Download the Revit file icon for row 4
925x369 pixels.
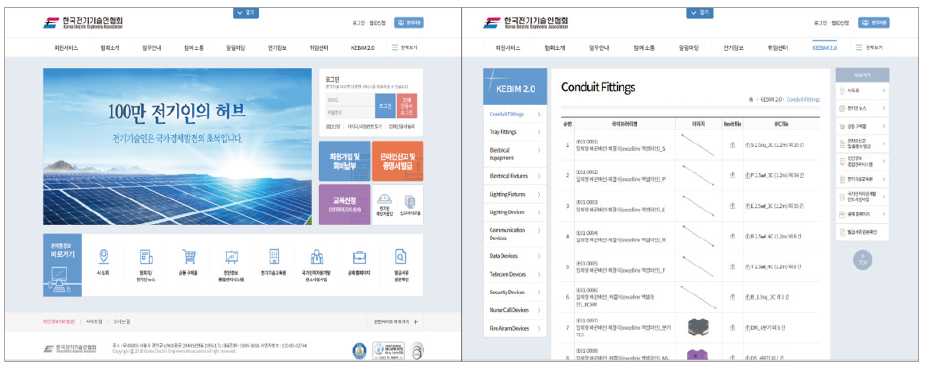(732, 236)
